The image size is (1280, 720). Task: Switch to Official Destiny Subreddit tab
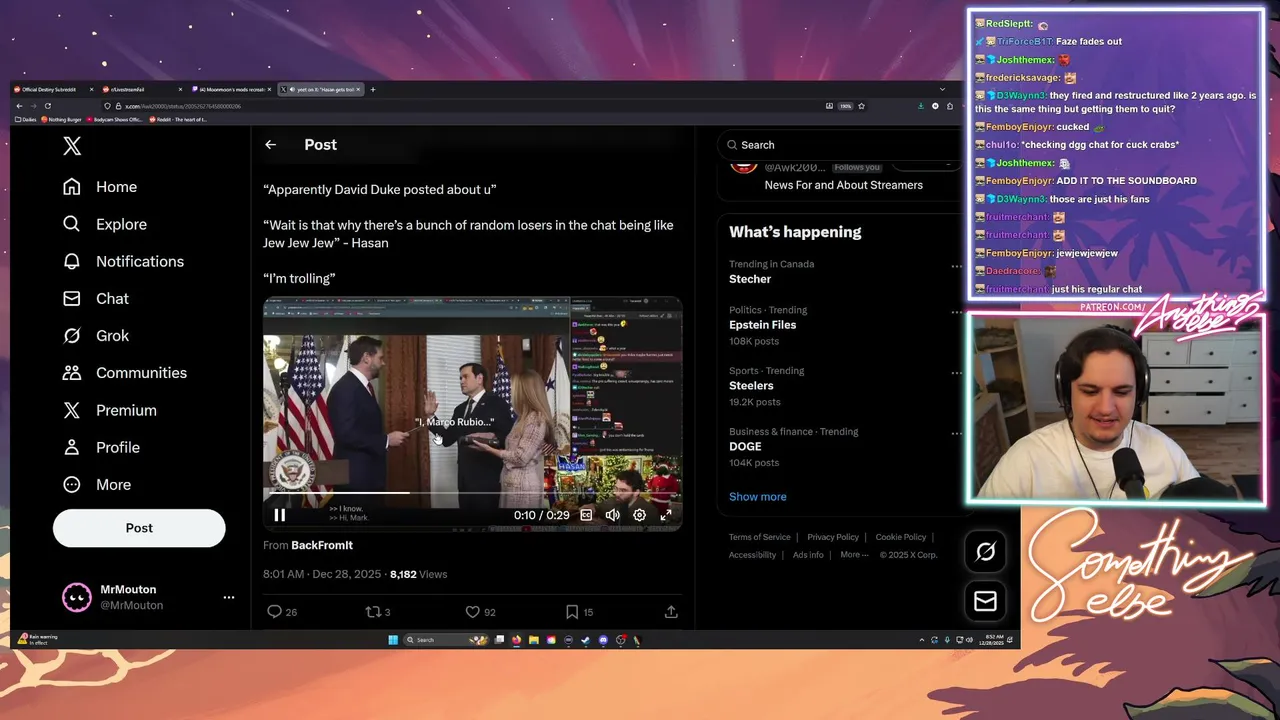pos(52,89)
